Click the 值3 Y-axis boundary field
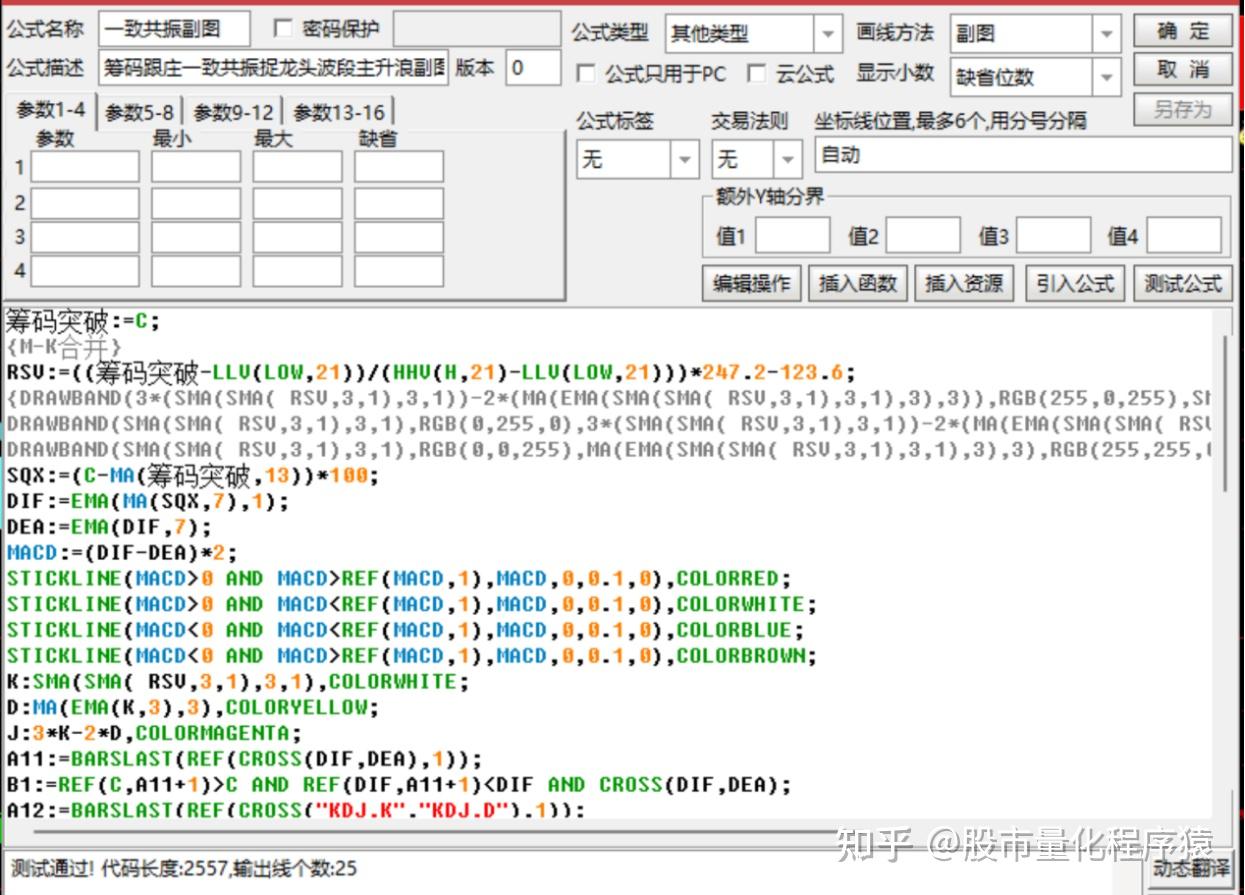The height and width of the screenshot is (895, 1245). 1053,237
